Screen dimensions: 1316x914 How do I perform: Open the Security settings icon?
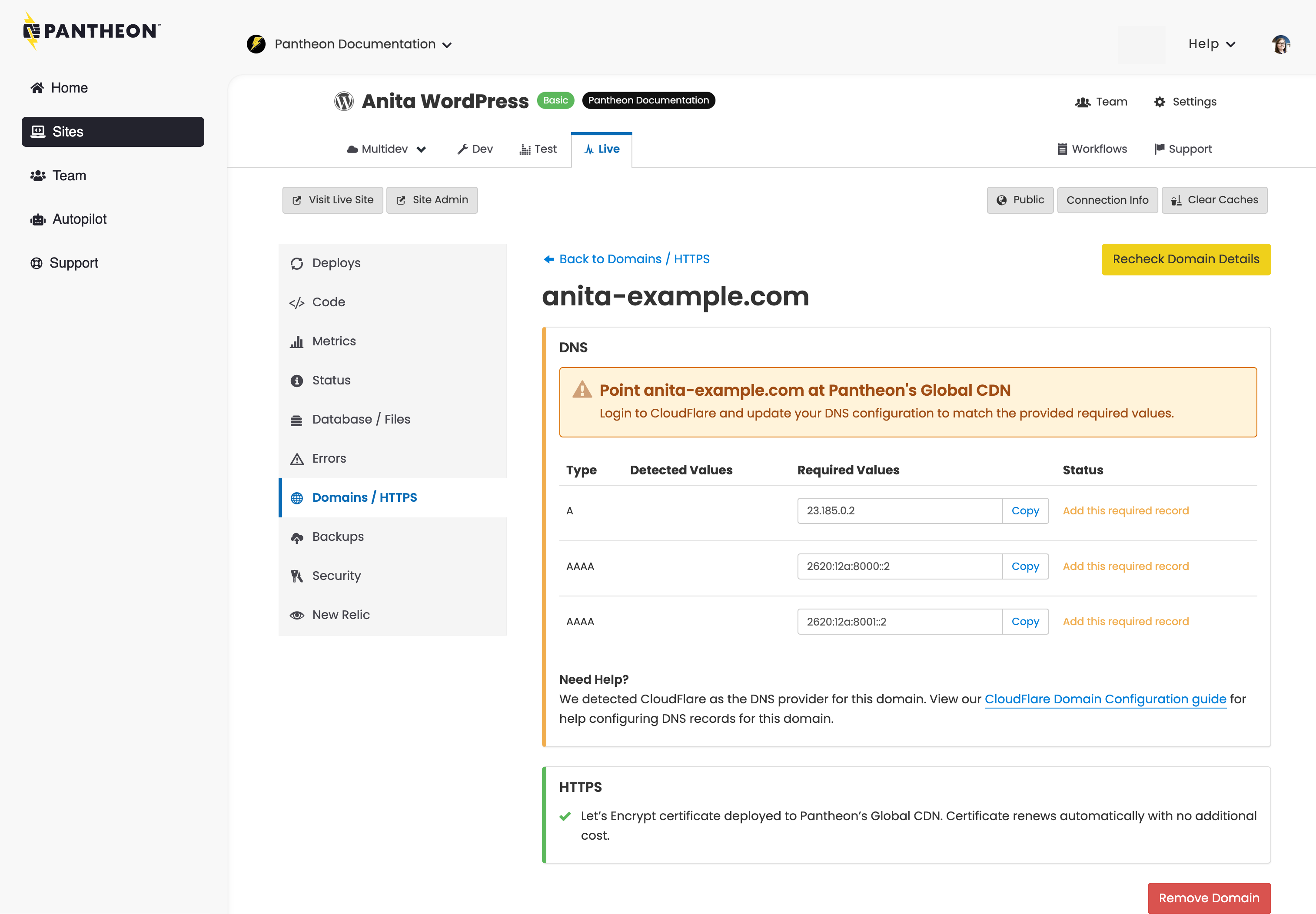[x=297, y=576]
